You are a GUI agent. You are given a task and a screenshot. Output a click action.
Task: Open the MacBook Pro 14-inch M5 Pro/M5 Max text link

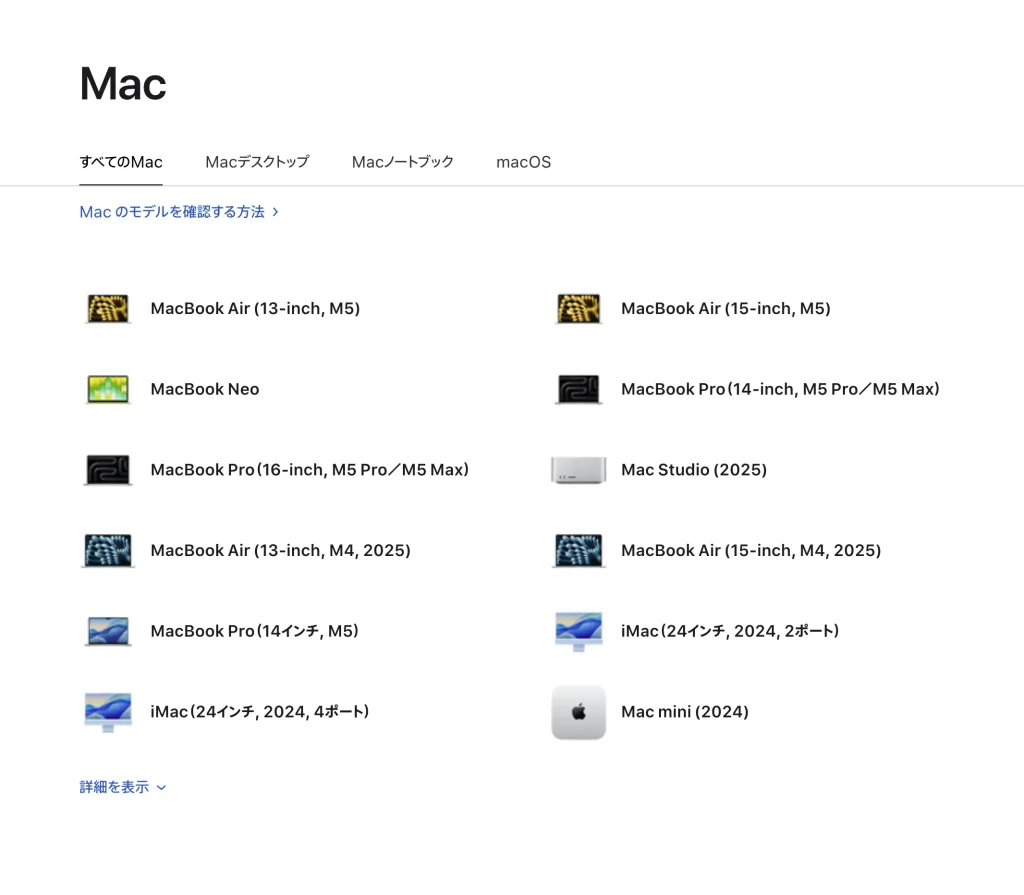coord(780,389)
